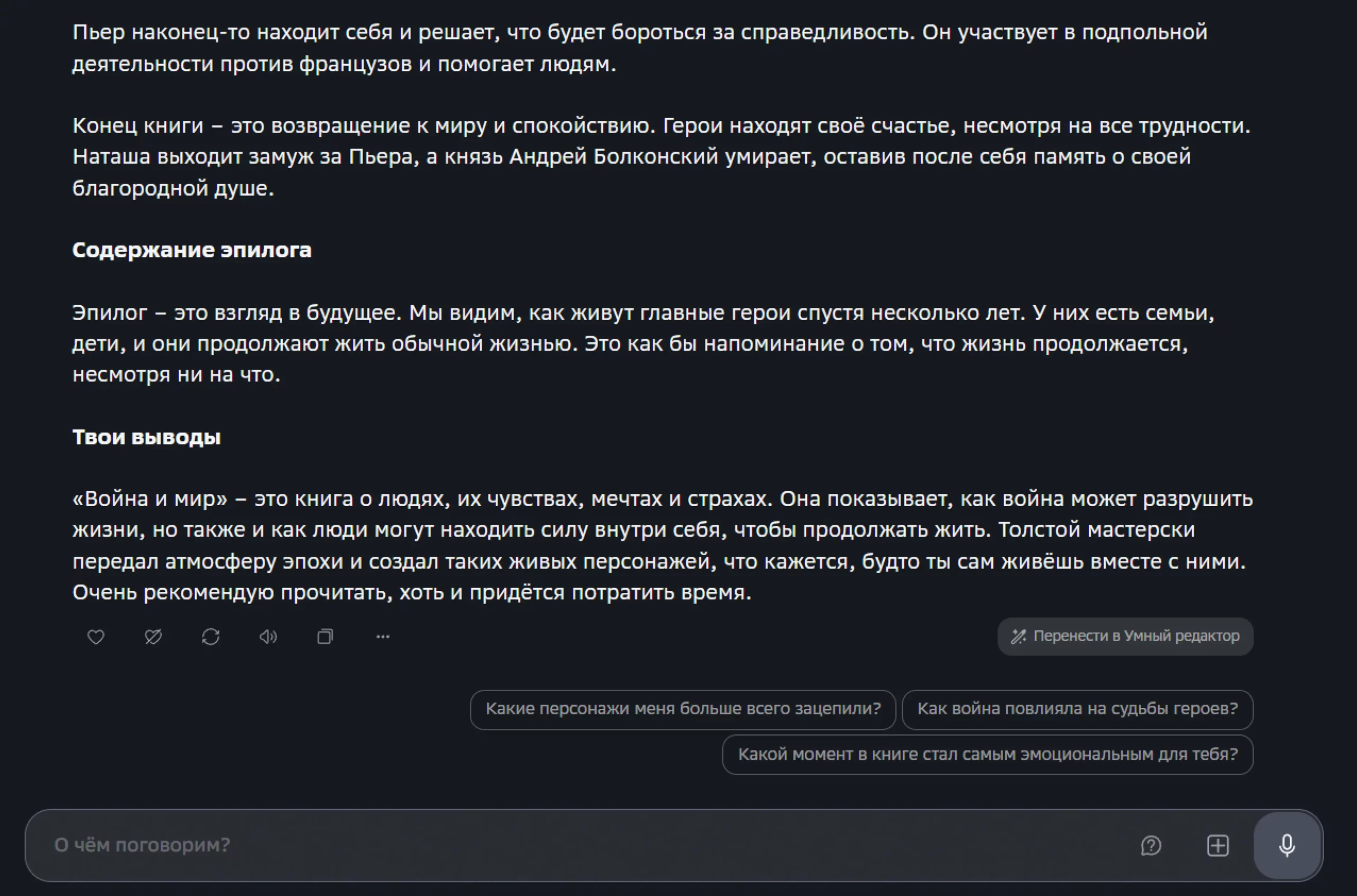1357x896 pixels.
Task: Choose suggestion "Как война повлияла на судьбы героев?"
Action: click(1077, 709)
